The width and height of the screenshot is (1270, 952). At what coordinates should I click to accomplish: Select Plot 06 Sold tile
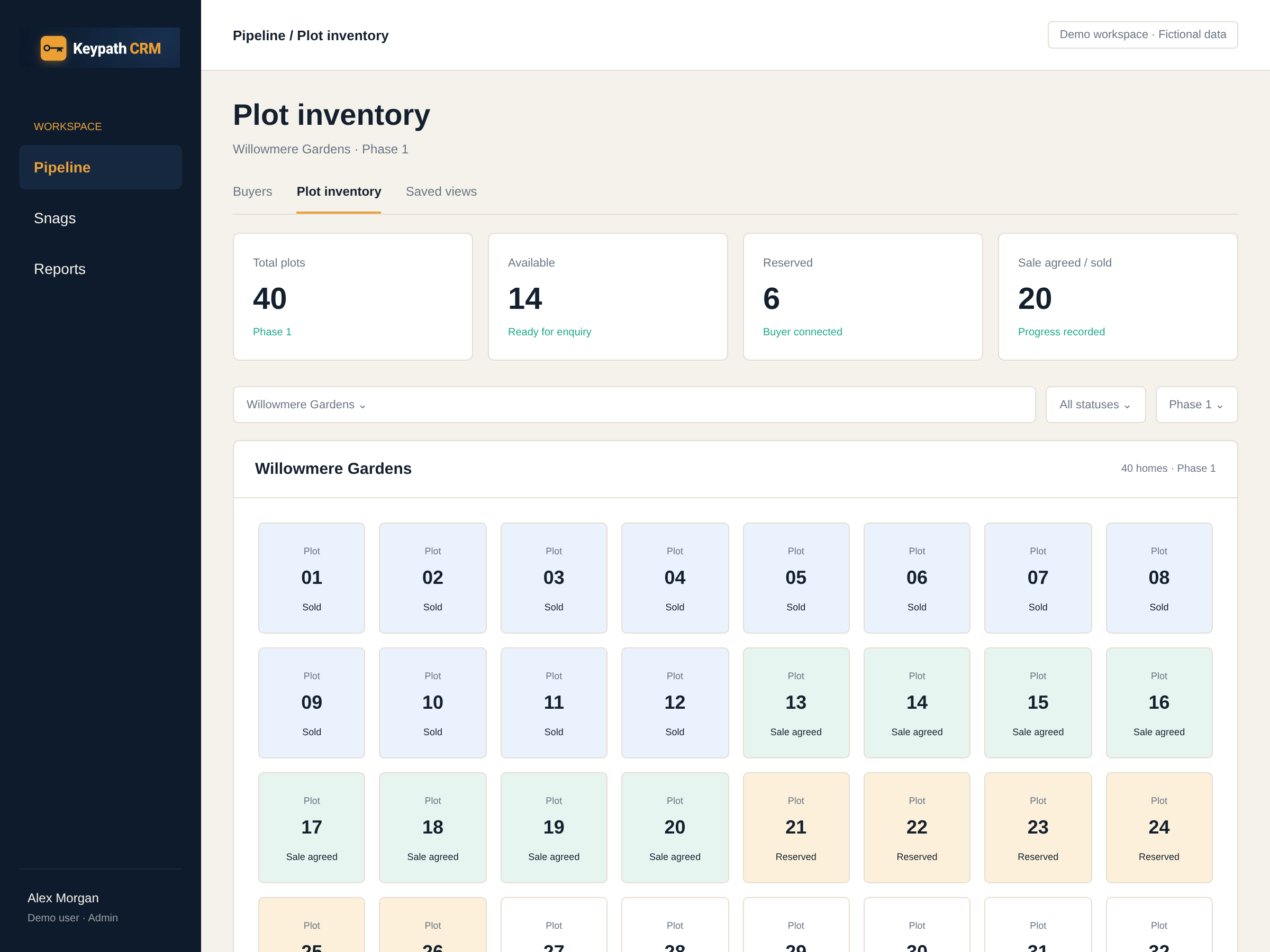917,578
